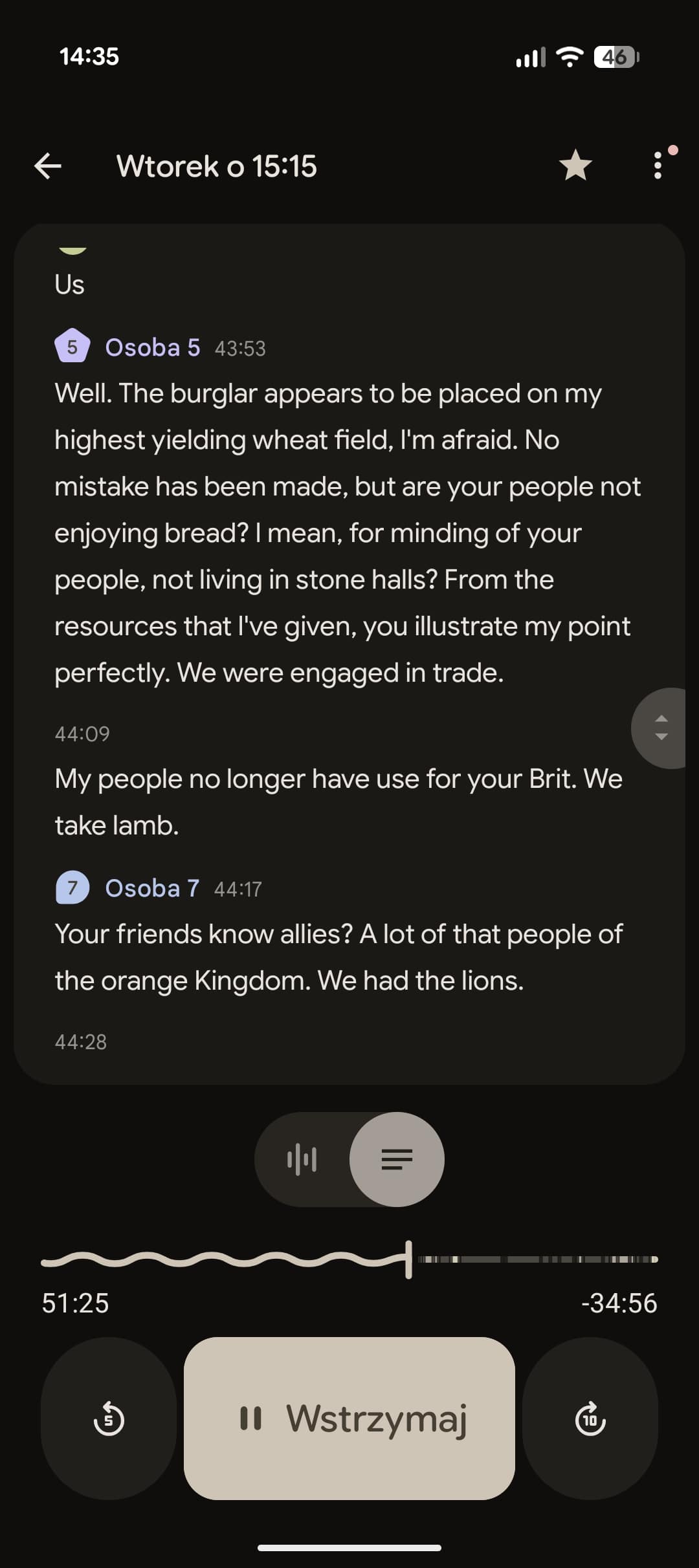Click the playback progress slider handle
Image resolution: width=699 pixels, height=1568 pixels.
408,1259
